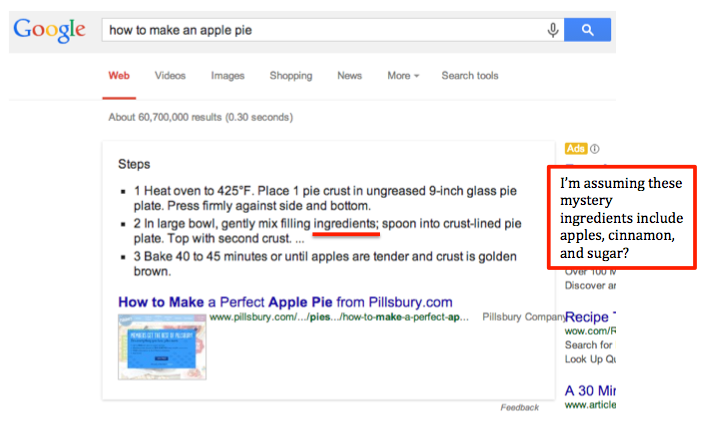Screen dimensions: 707x425
Task: Switch to the Images tab
Action: tap(228, 76)
